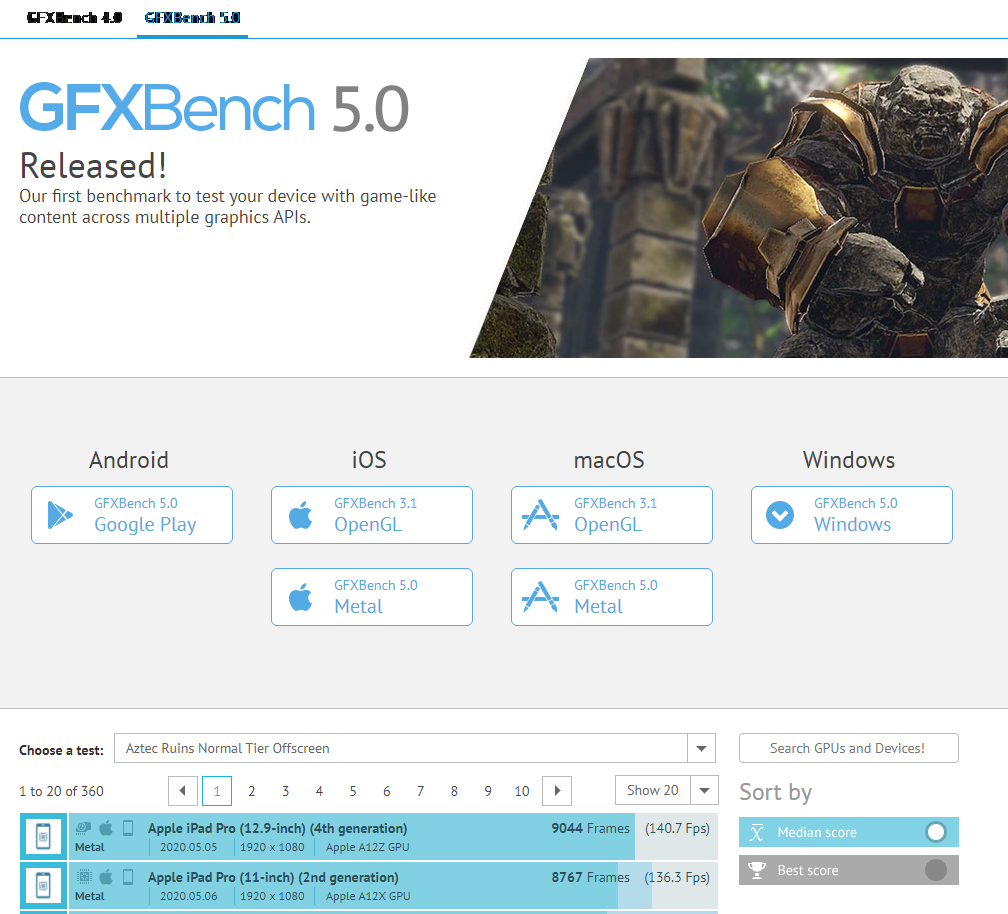The height and width of the screenshot is (914, 1008).
Task: Go to results page 3
Action: pyautogui.click(x=285, y=791)
